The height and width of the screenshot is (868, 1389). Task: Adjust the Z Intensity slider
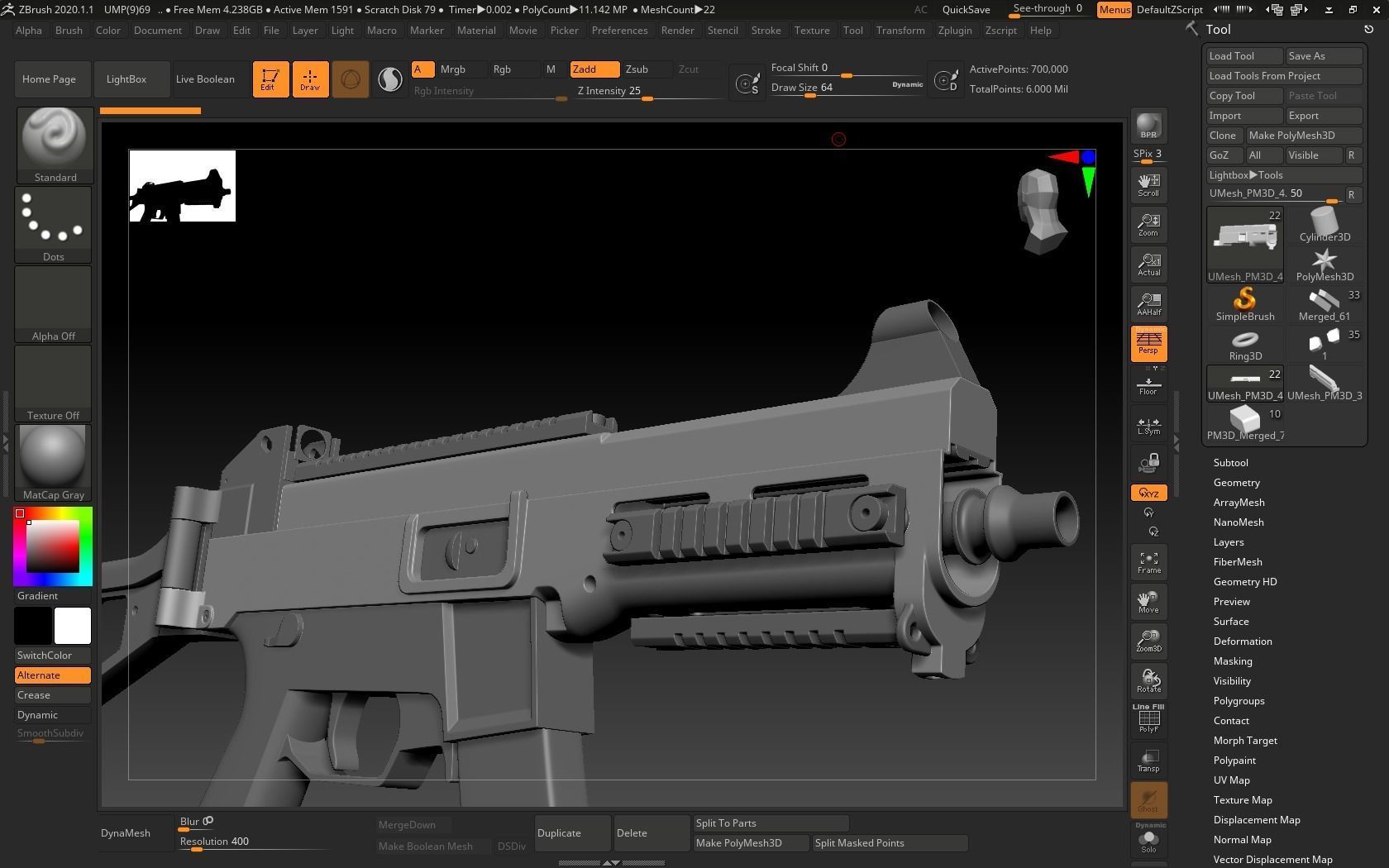tap(649, 91)
